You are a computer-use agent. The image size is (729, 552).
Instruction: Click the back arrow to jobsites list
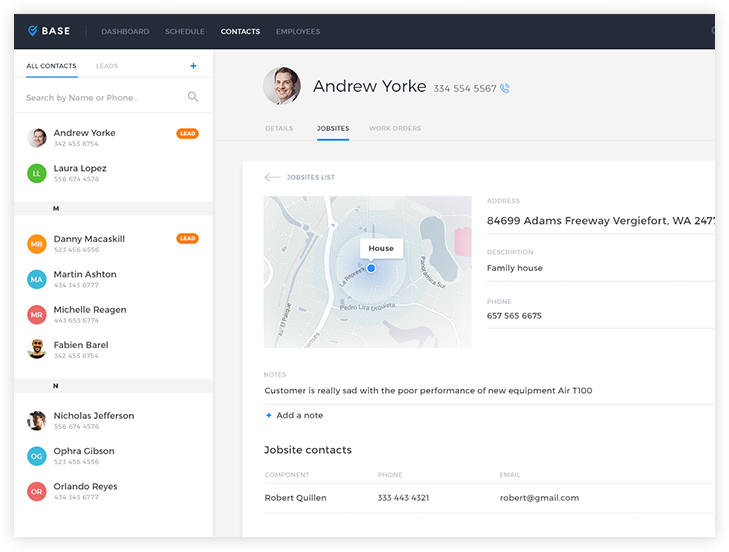tap(272, 177)
